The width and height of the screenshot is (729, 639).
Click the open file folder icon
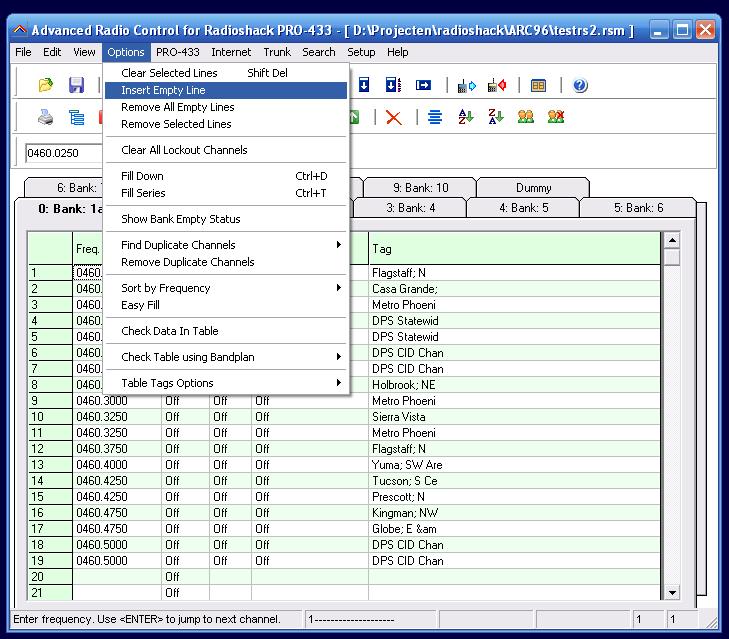[x=46, y=85]
